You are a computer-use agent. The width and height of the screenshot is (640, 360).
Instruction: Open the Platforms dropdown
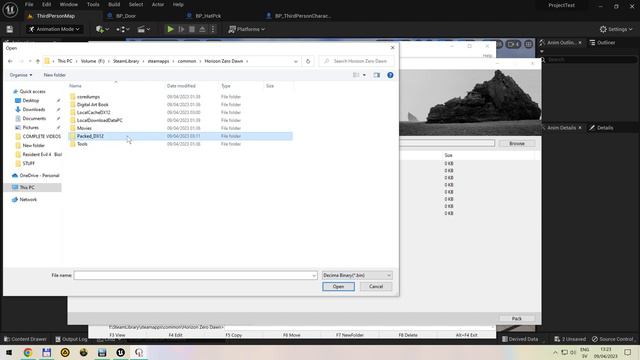tap(247, 29)
